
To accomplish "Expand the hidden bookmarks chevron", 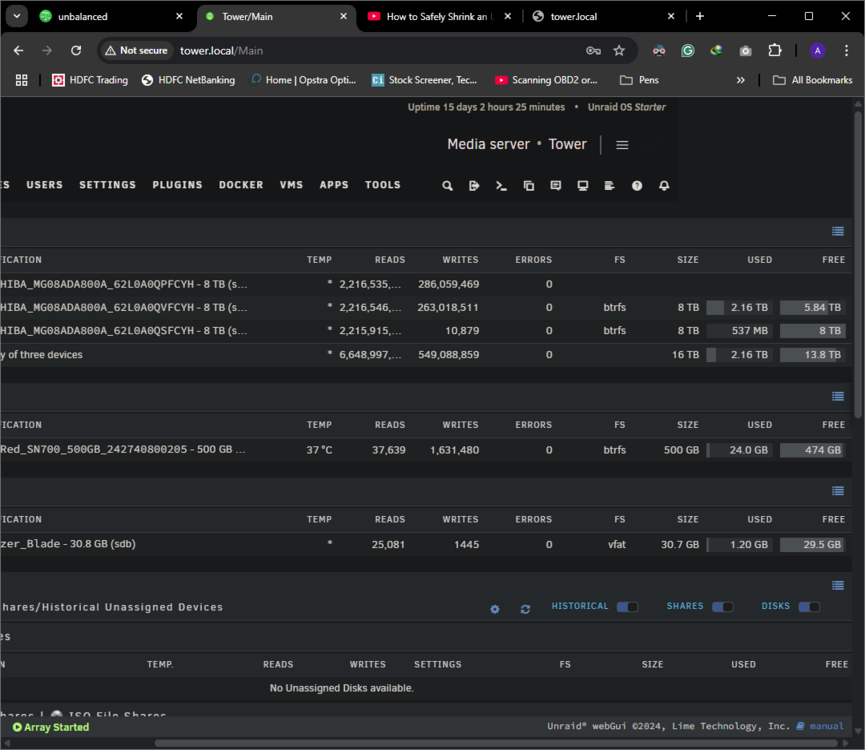I will (x=740, y=81).
